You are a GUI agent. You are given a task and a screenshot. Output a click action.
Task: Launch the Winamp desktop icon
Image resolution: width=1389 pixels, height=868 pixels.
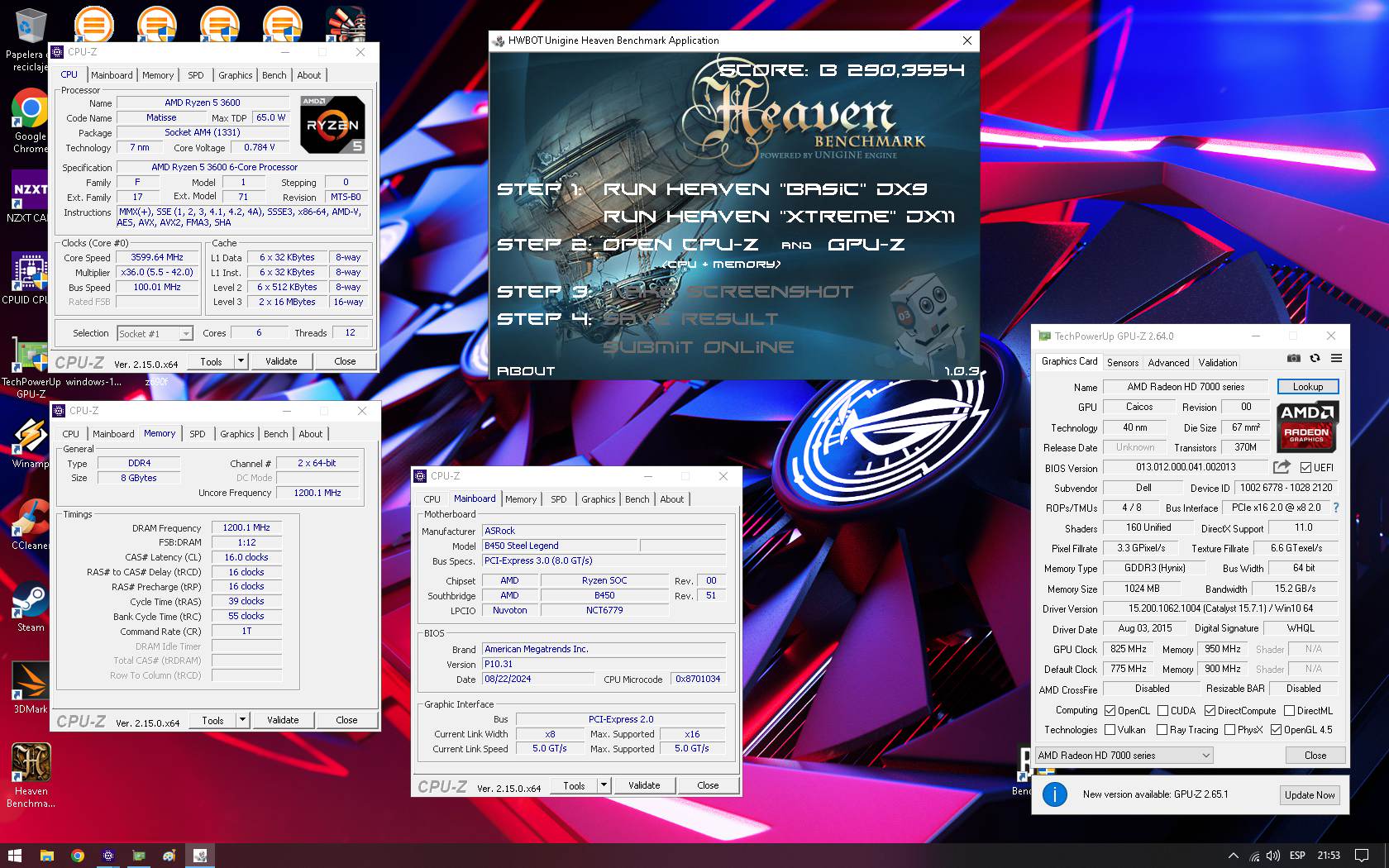pos(31,443)
